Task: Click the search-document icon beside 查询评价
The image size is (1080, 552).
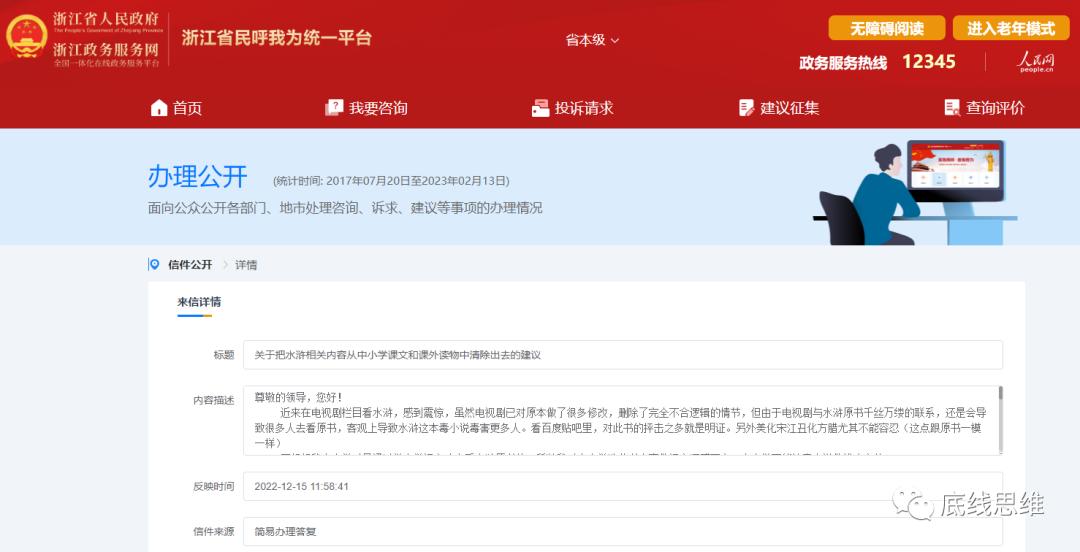Action: (952, 108)
